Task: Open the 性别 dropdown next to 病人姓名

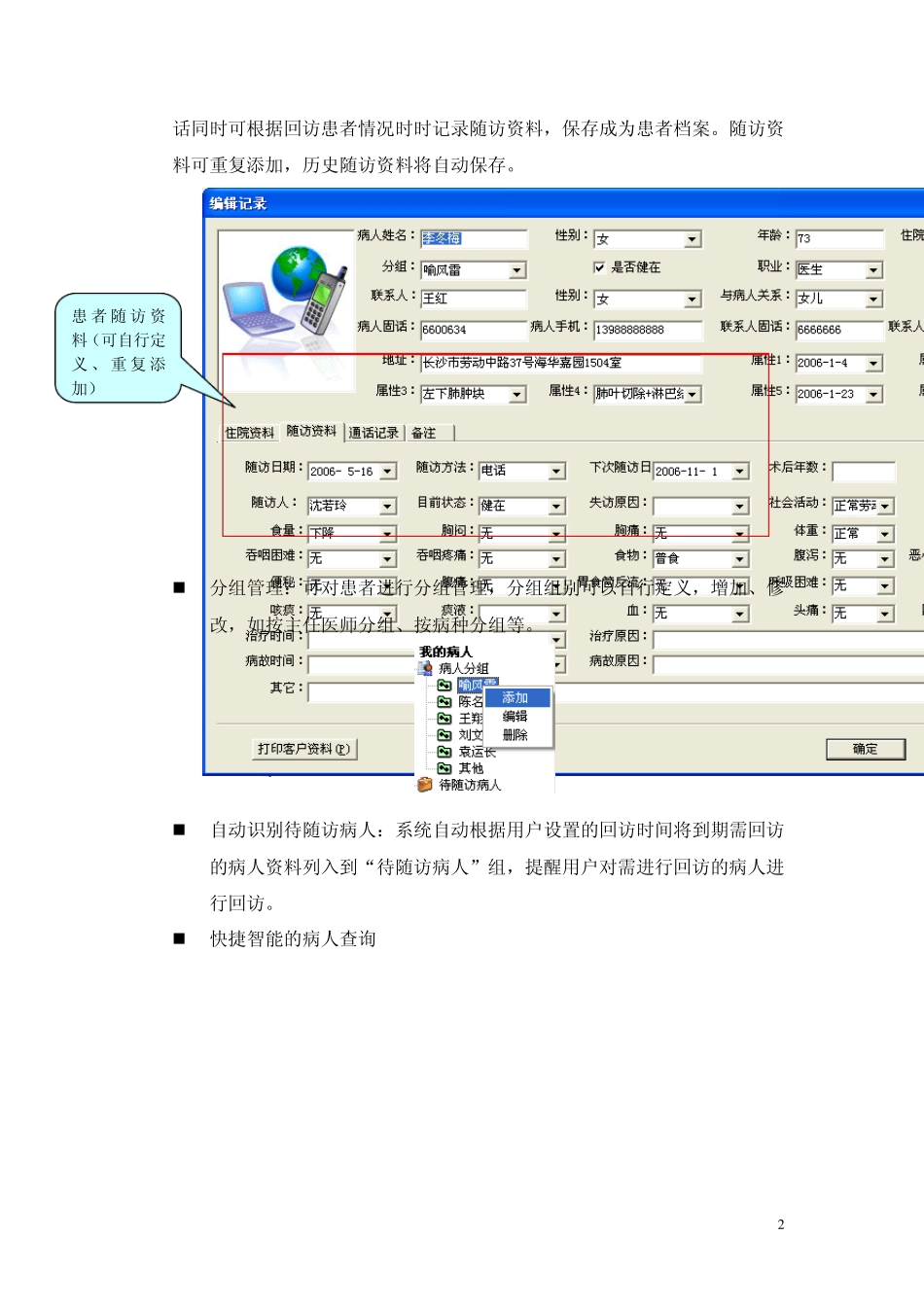Action: pos(693,239)
